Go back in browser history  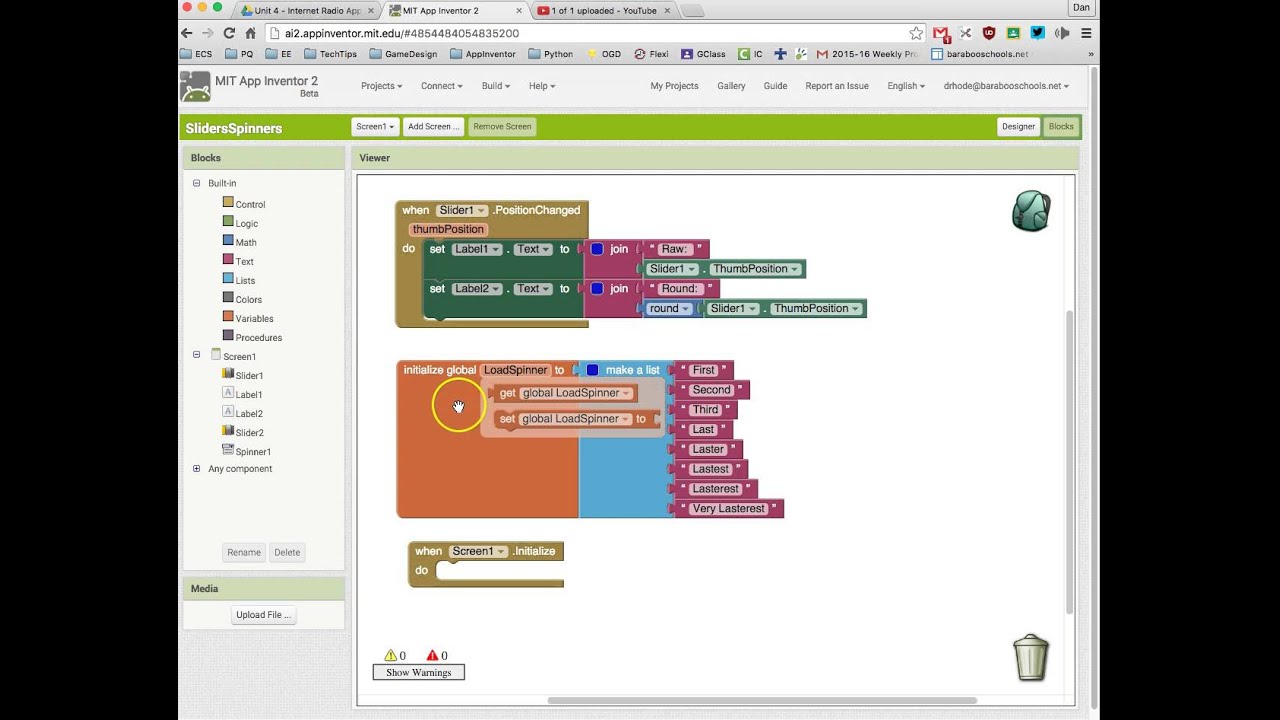(x=187, y=33)
